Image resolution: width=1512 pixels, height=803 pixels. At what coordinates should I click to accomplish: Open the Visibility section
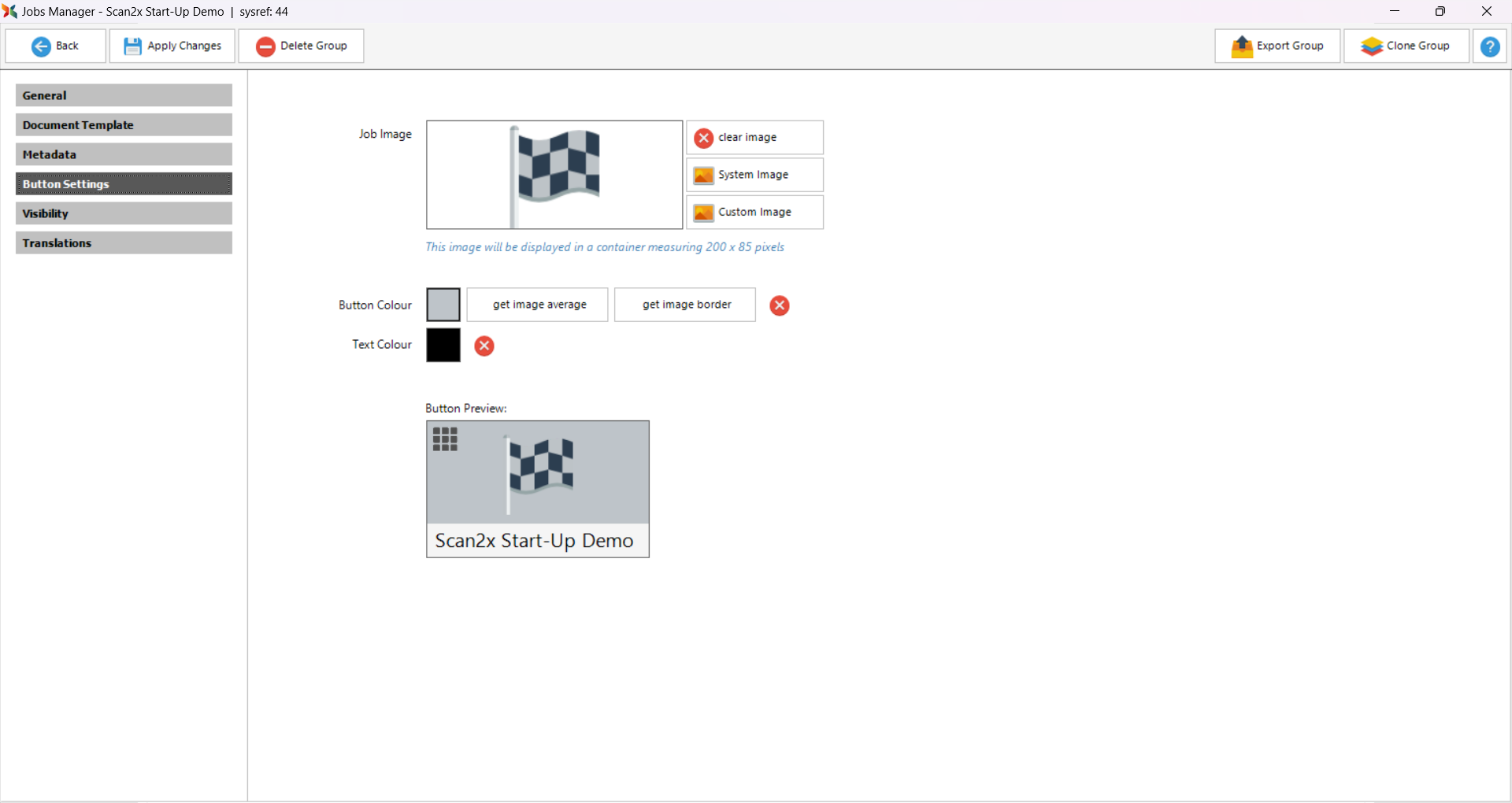(124, 213)
